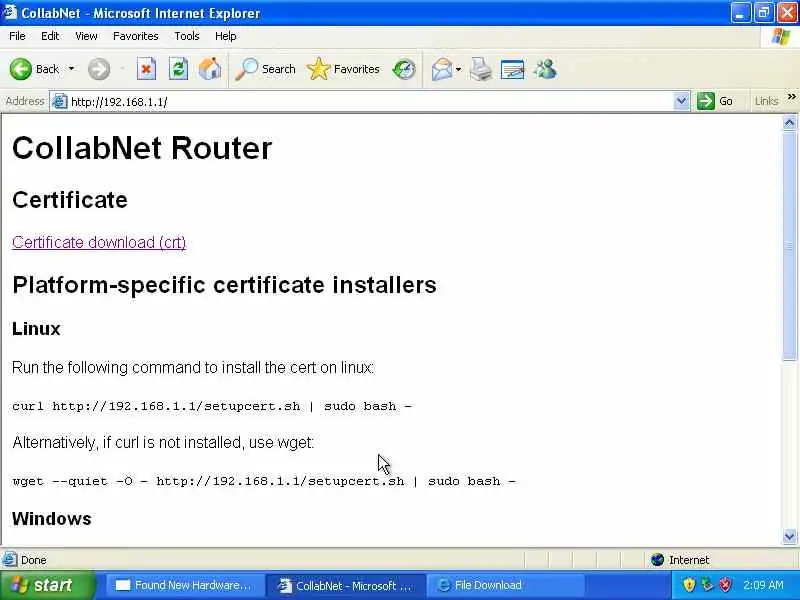Click the CollabNet Router heading
Viewport: 800px width, 600px height.
(x=142, y=148)
